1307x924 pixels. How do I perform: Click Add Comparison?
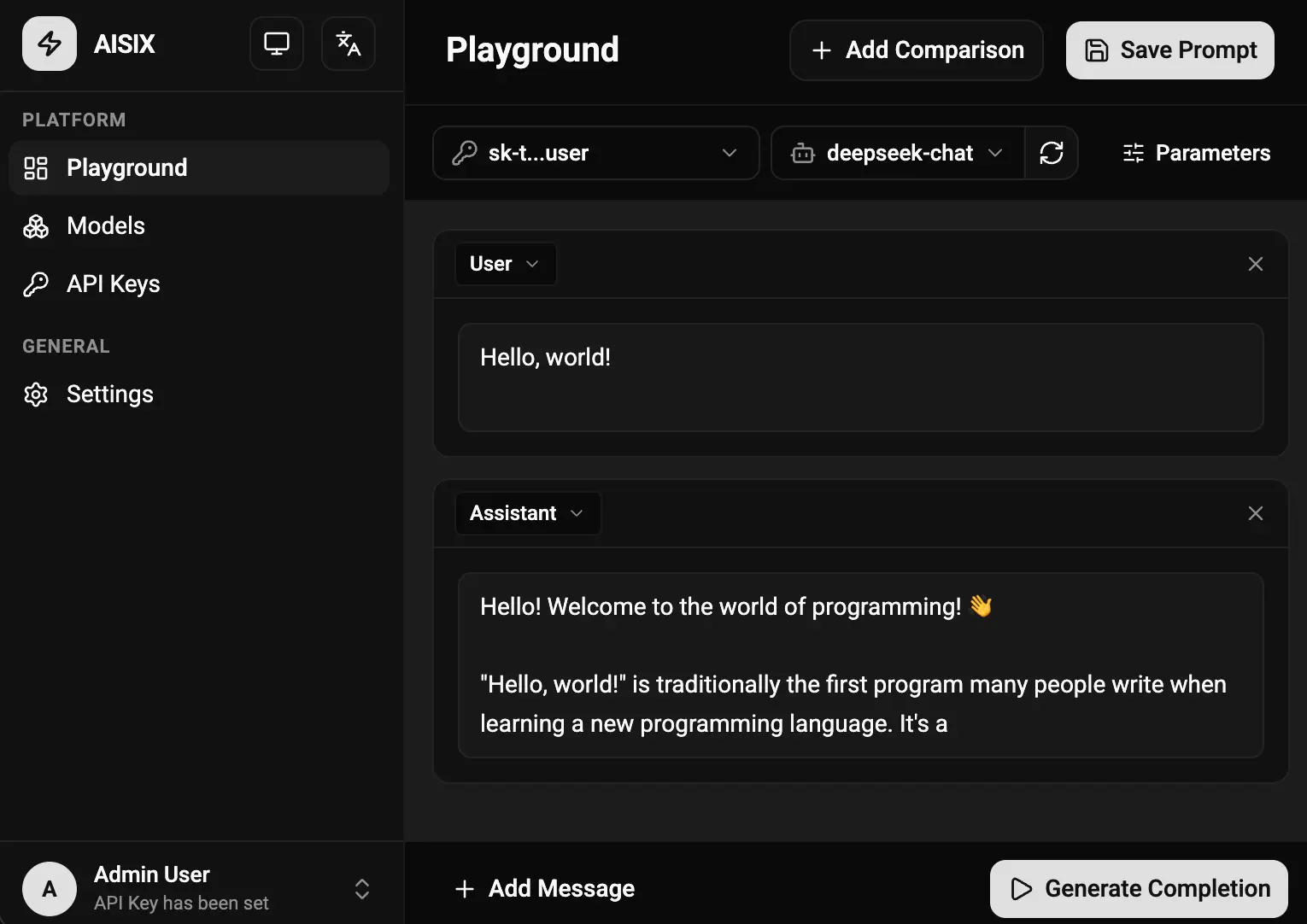point(915,50)
